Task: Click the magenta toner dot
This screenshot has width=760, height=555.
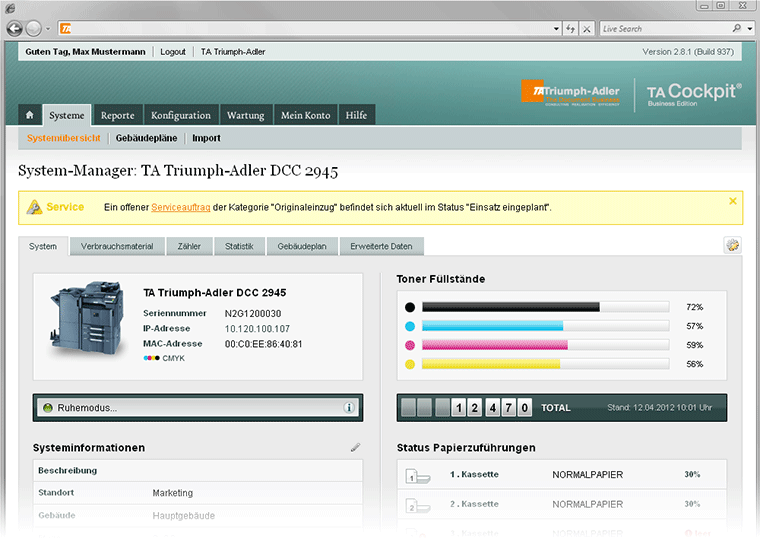Action: 410,345
